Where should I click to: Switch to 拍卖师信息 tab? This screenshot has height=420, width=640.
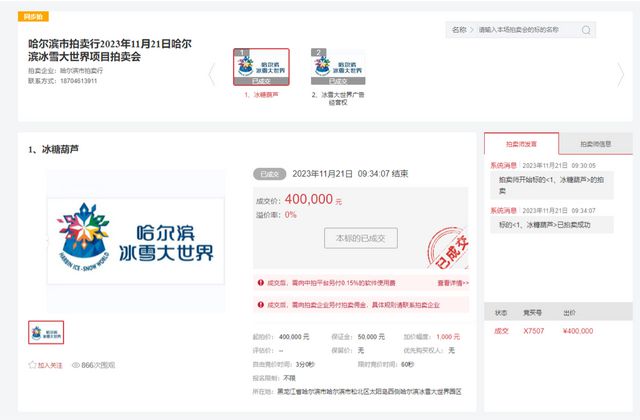(596, 144)
